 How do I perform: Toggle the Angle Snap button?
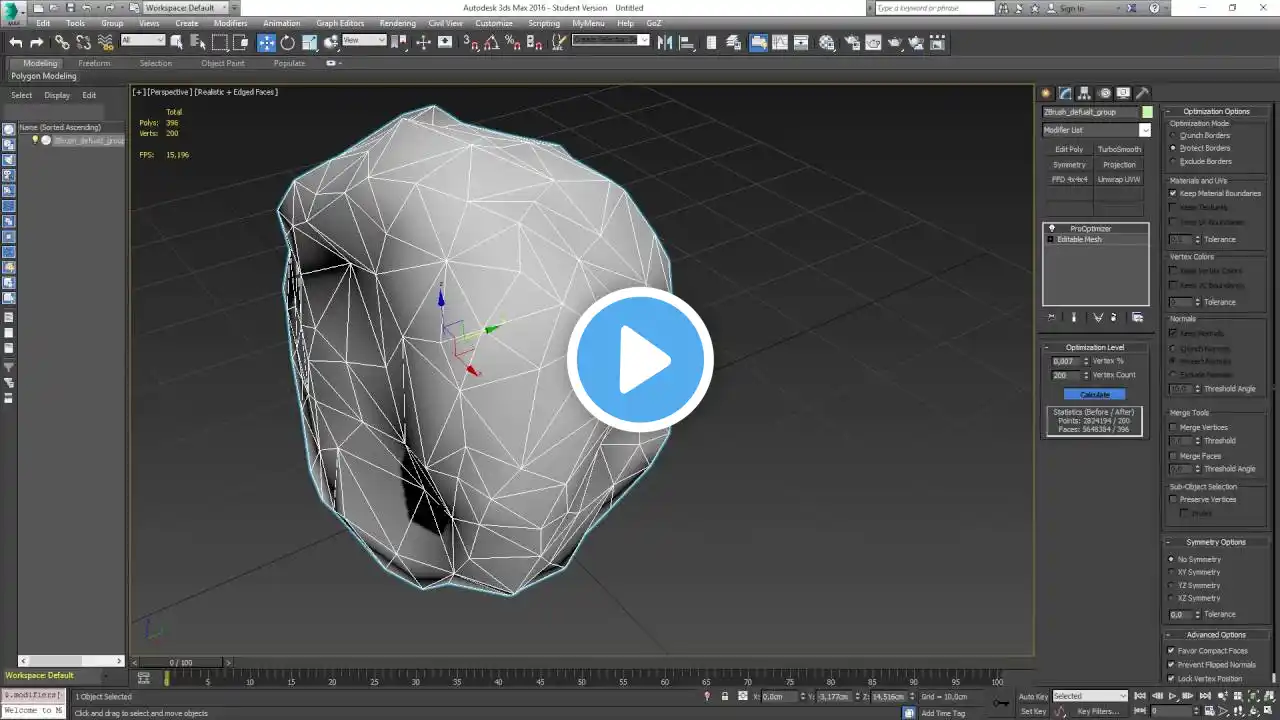pyautogui.click(x=491, y=42)
